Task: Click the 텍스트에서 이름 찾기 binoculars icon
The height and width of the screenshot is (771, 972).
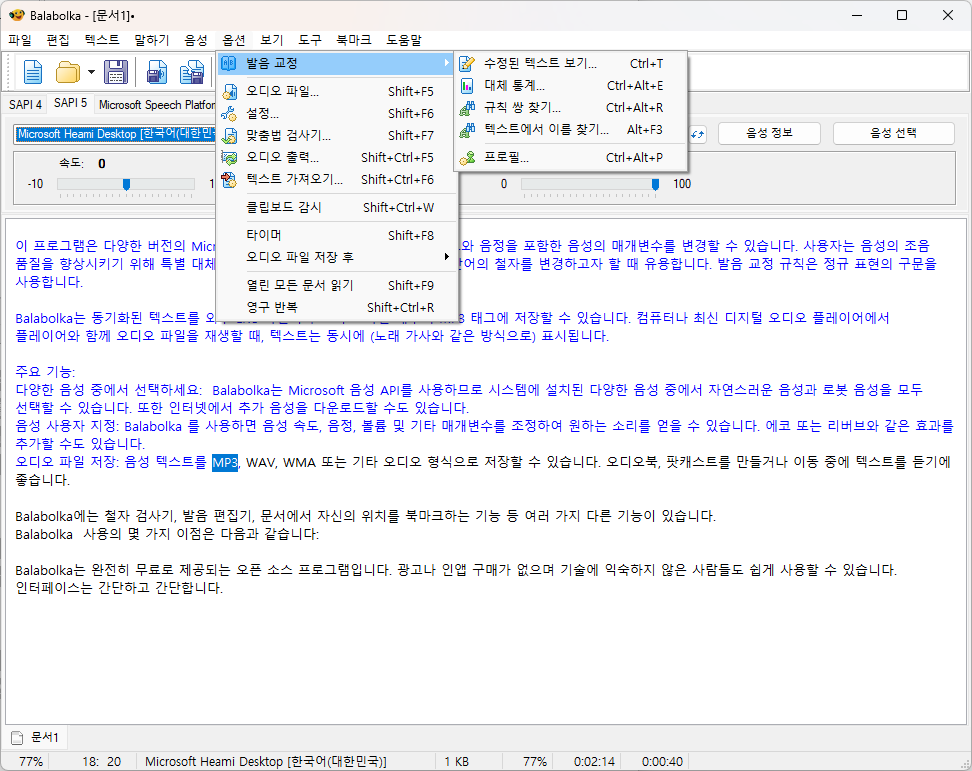Action: point(467,130)
